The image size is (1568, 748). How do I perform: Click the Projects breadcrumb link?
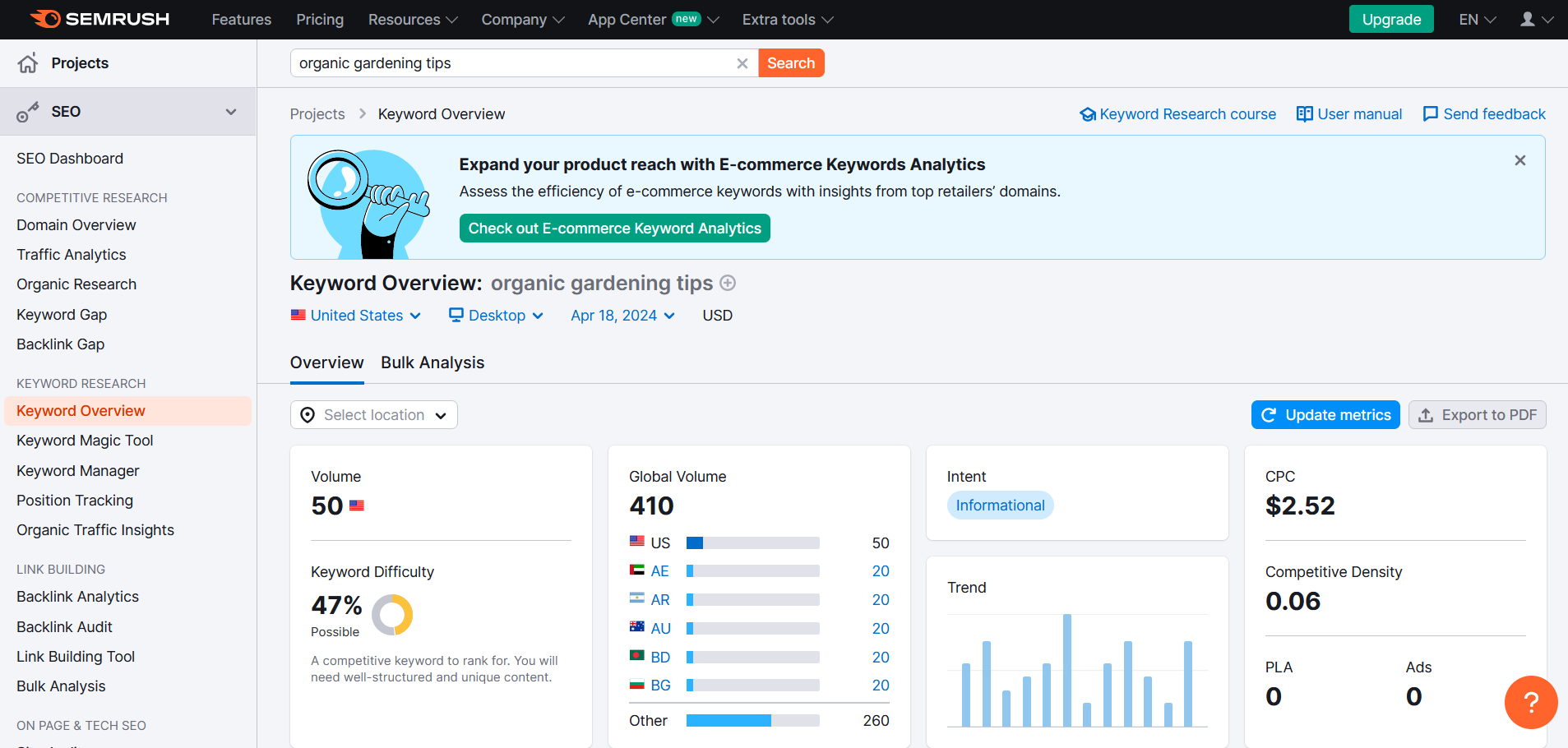coord(317,114)
